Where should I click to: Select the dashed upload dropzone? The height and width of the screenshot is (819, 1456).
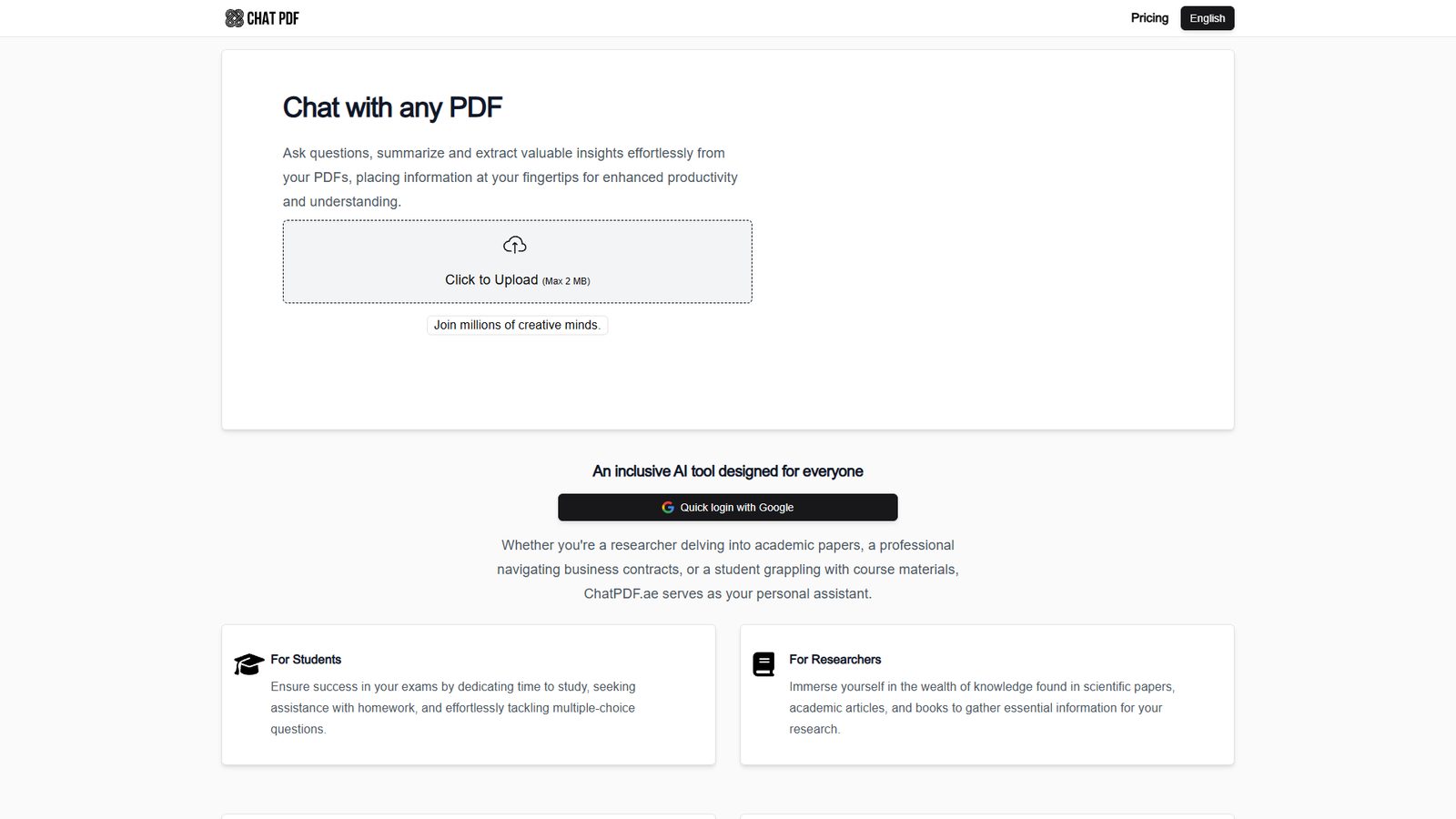pos(517,261)
